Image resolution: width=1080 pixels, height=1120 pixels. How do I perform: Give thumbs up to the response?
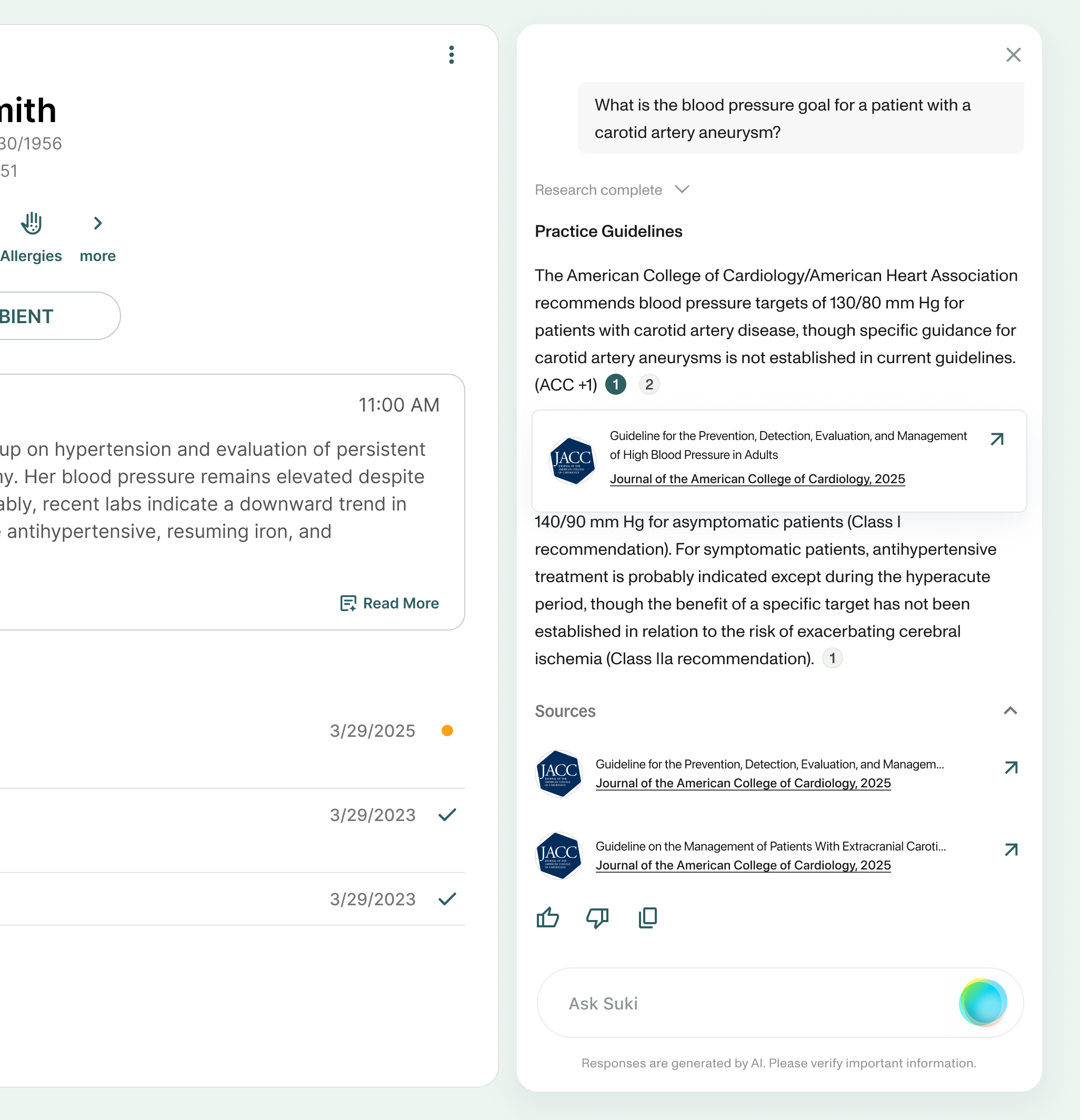[547, 918]
